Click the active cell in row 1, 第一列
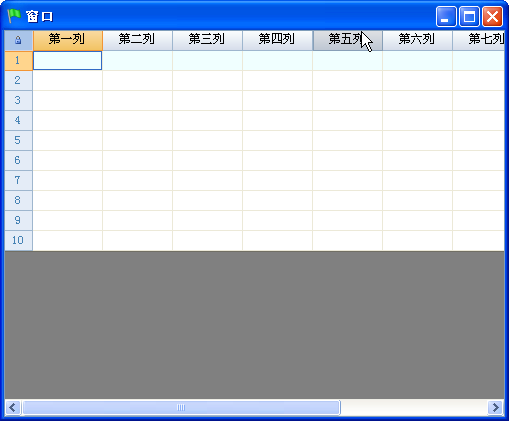The image size is (509, 421). tap(68, 60)
